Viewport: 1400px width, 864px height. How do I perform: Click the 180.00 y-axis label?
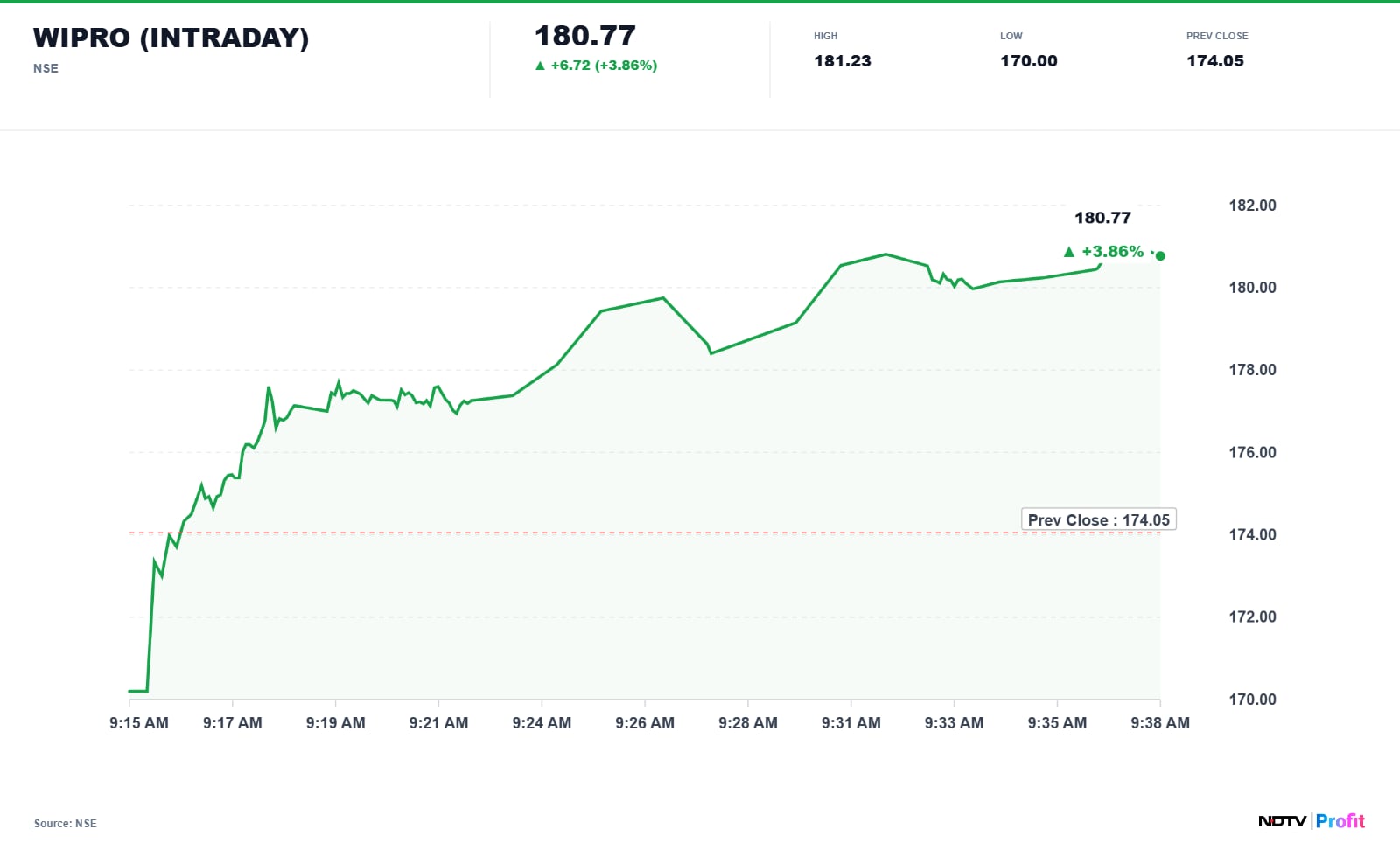pos(1253,288)
